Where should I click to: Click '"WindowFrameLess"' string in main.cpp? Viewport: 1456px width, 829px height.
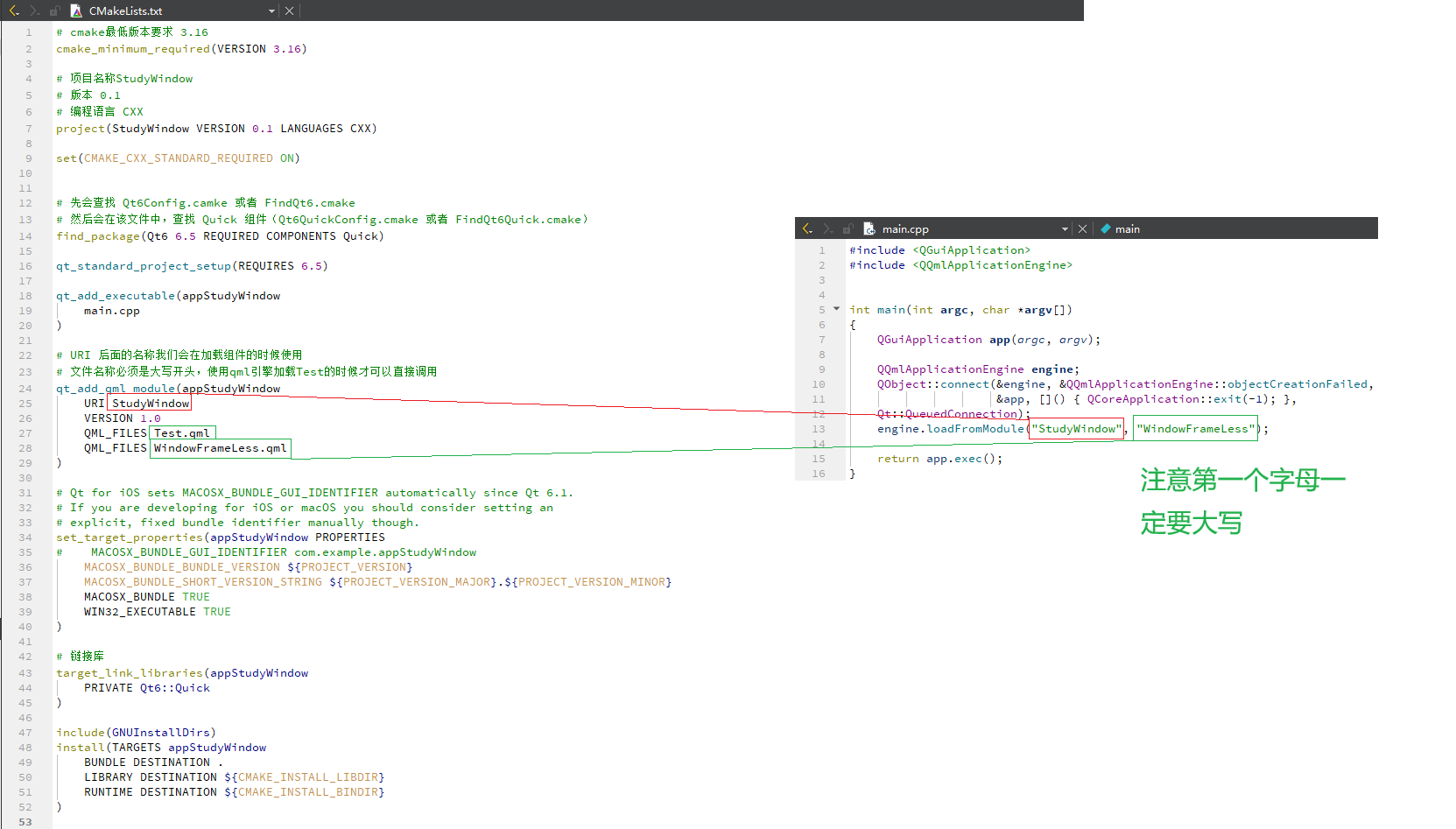tap(1196, 429)
